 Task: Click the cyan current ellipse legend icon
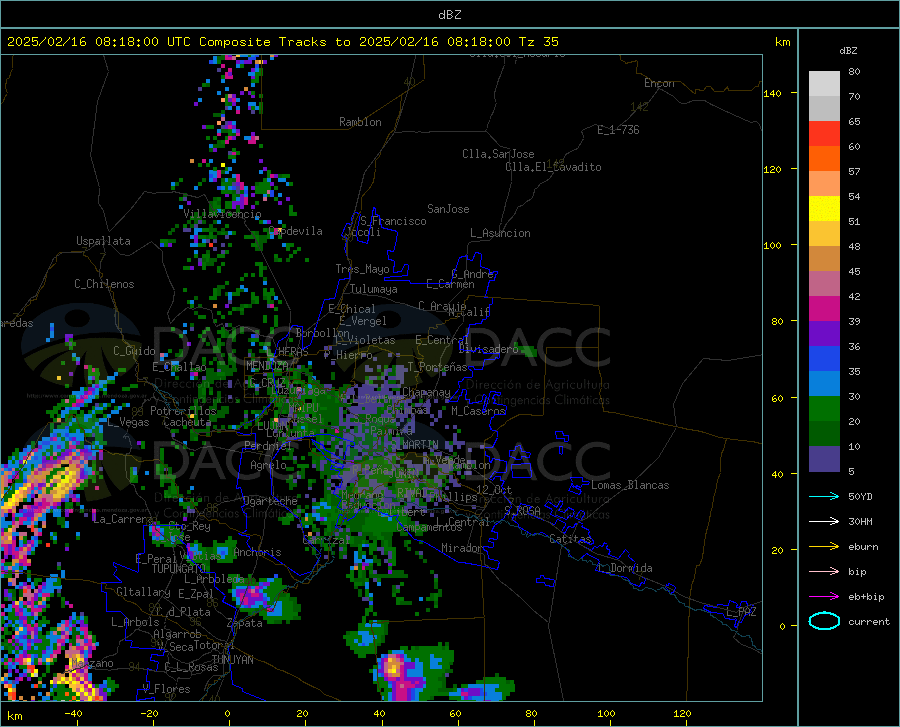click(824, 621)
